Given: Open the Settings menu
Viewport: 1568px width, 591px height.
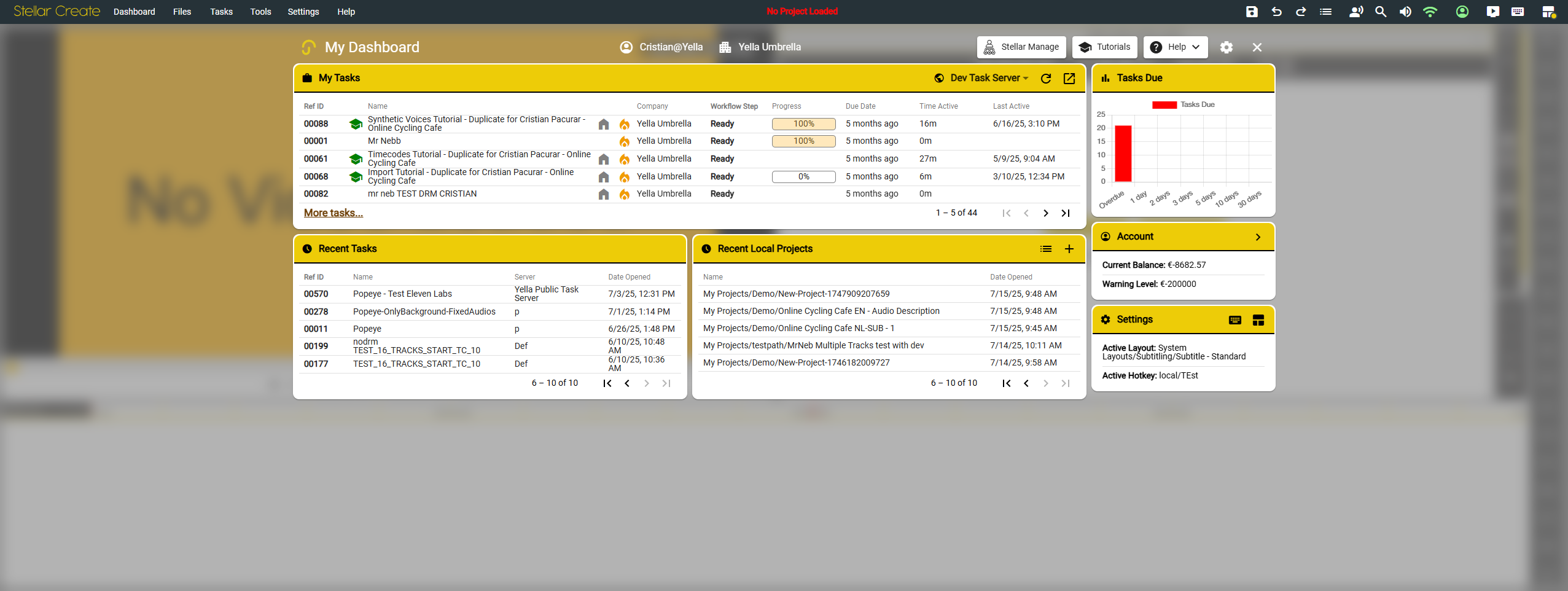Looking at the screenshot, I should point(303,12).
